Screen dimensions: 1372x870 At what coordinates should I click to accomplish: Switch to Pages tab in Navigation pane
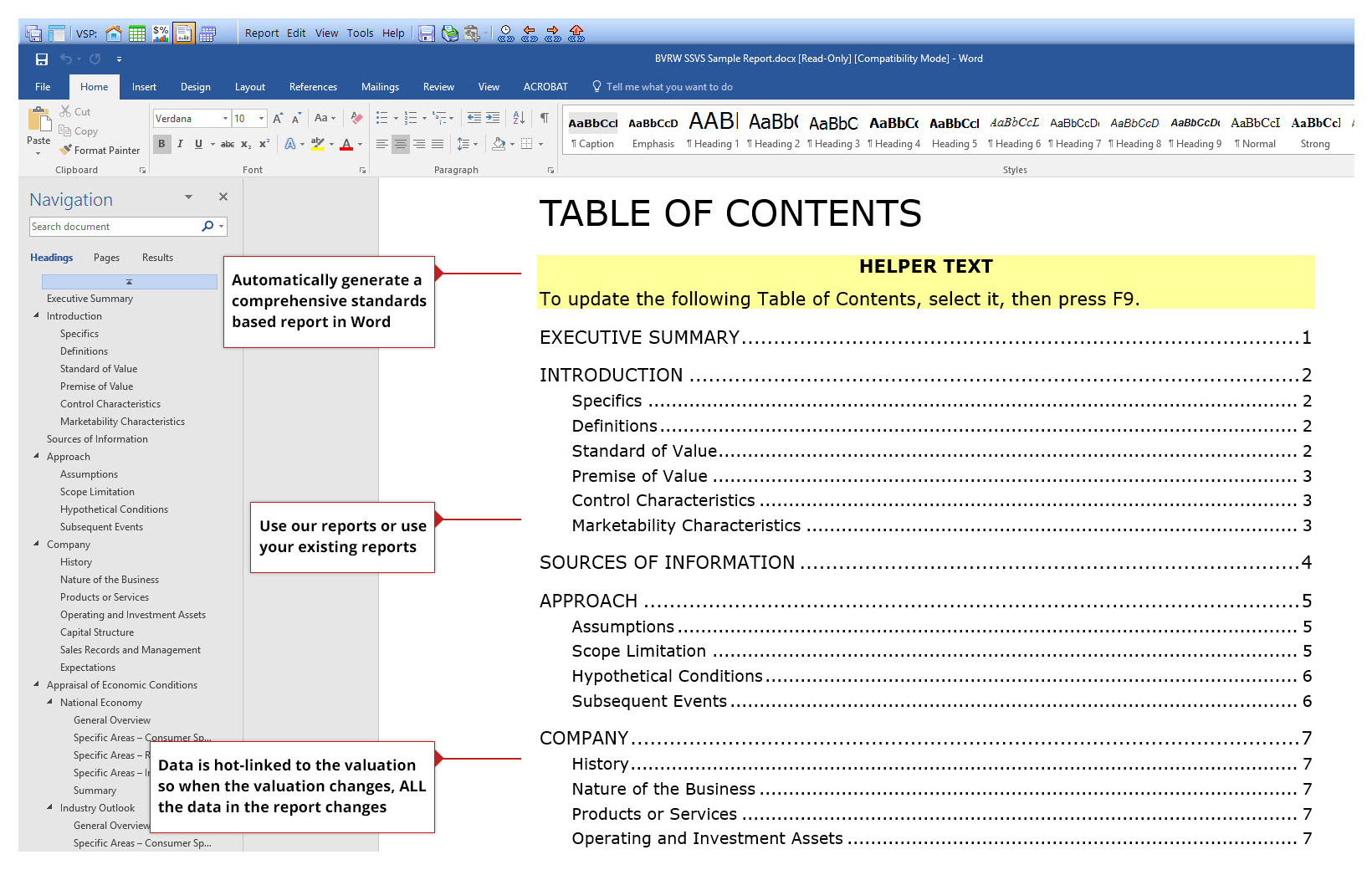[106, 258]
